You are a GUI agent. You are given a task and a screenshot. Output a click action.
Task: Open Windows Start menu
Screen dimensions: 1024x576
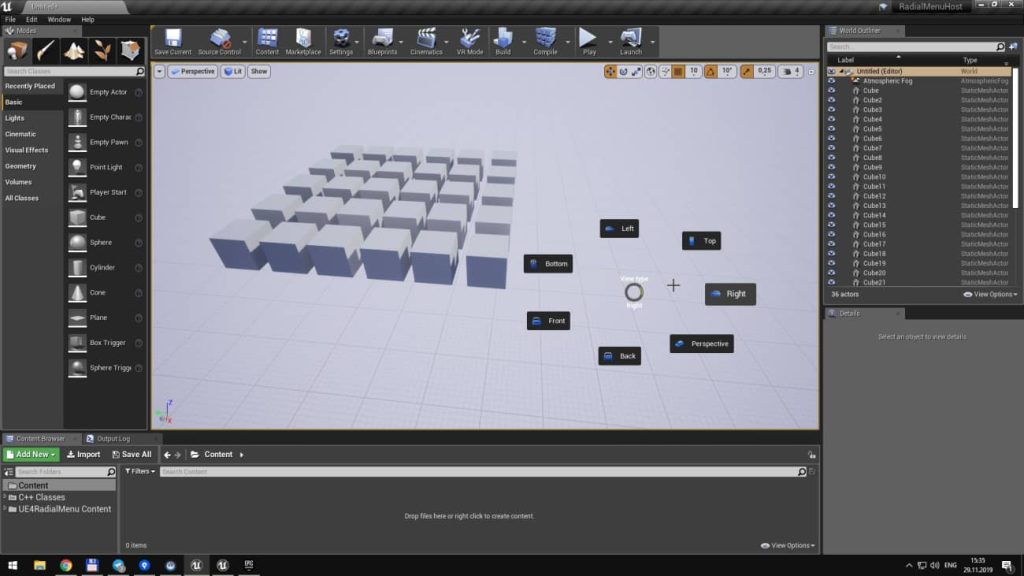(x=12, y=566)
